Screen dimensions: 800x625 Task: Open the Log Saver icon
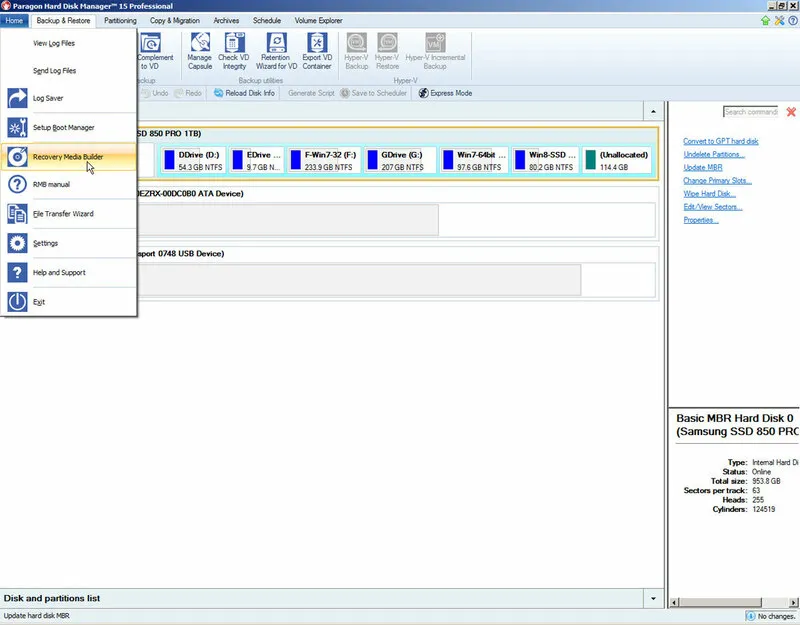click(17, 98)
